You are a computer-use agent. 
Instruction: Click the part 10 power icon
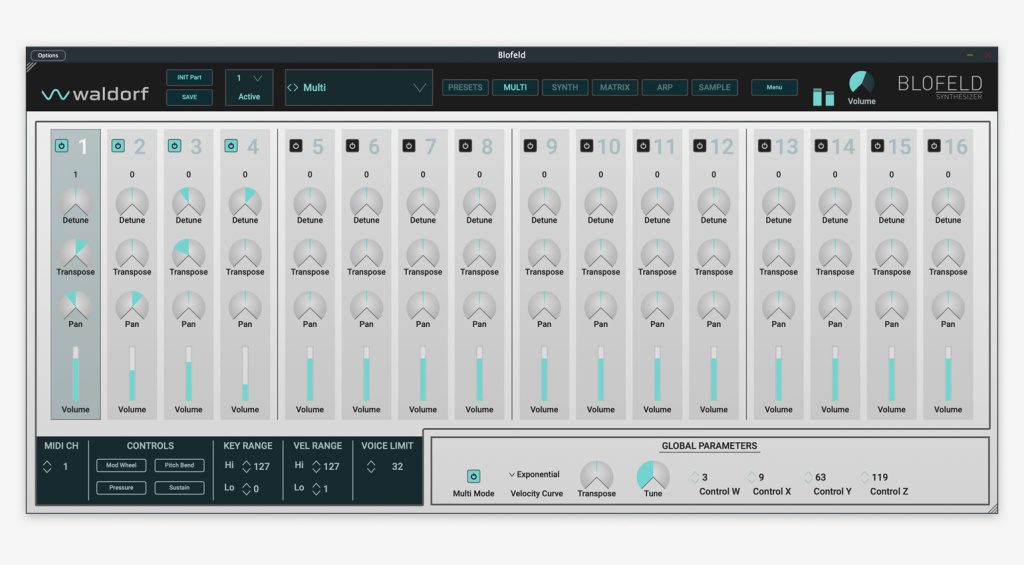pos(586,146)
